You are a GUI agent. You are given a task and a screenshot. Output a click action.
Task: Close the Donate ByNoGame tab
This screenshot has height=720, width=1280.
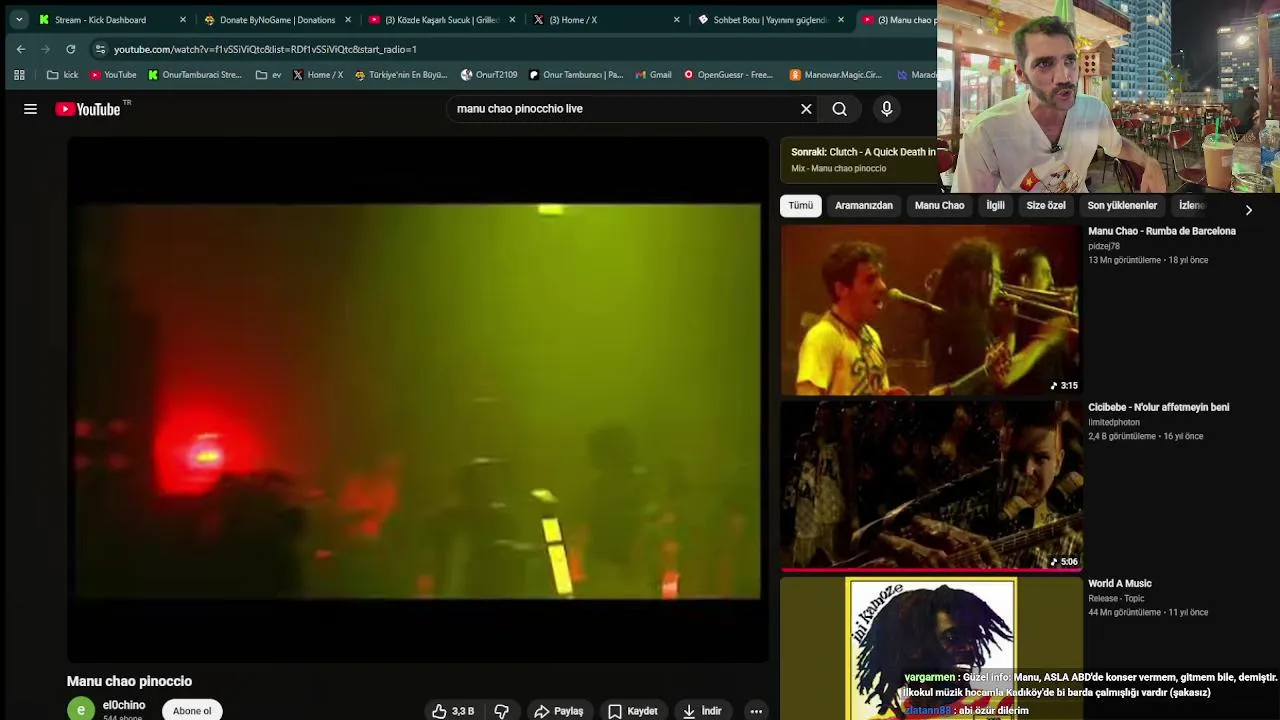click(x=348, y=20)
